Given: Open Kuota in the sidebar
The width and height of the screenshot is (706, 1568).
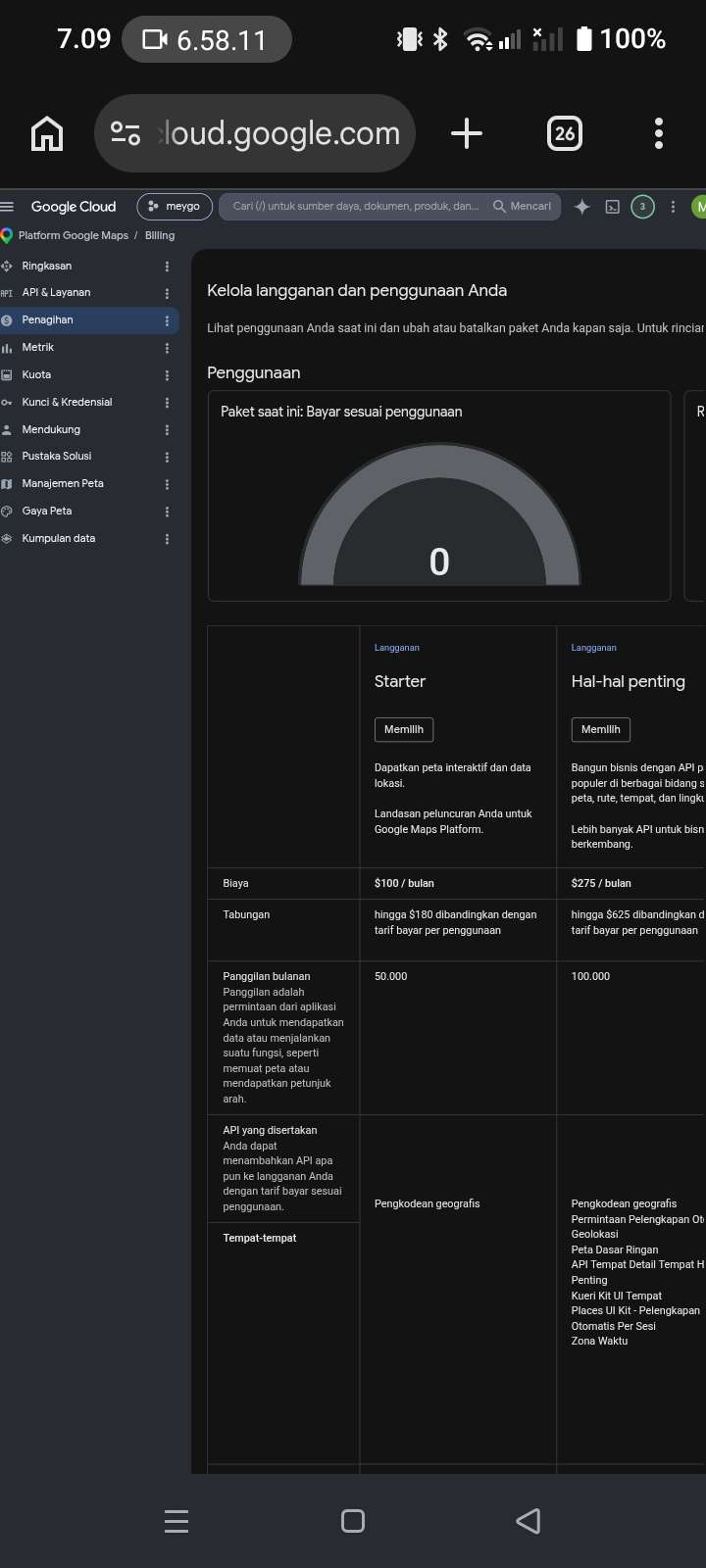Looking at the screenshot, I should pos(36,374).
